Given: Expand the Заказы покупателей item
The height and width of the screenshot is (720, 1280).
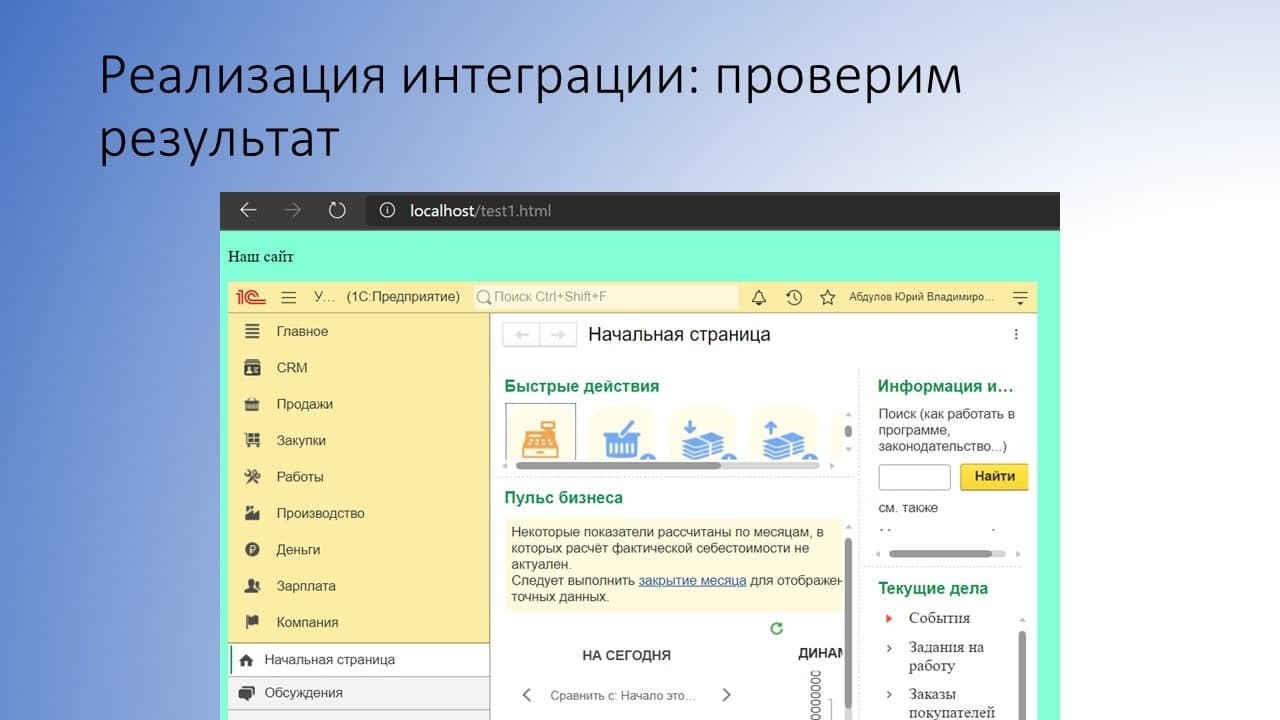Looking at the screenshot, I should [889, 694].
